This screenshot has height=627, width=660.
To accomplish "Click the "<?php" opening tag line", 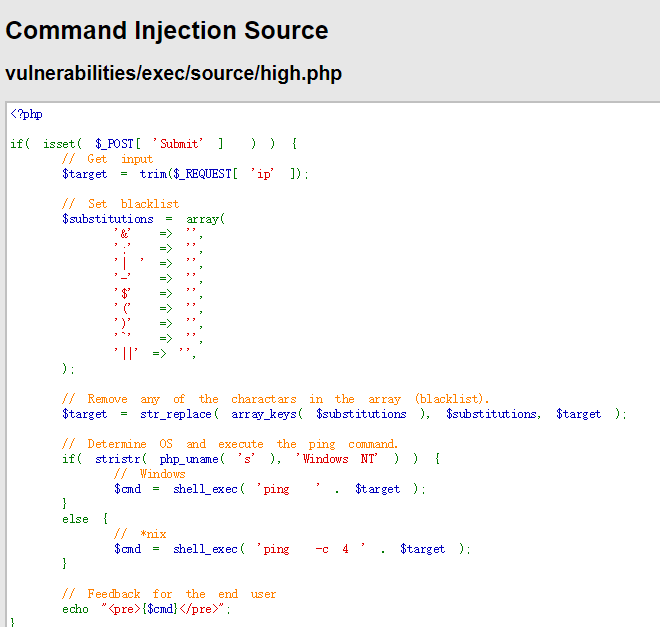I will (26, 114).
